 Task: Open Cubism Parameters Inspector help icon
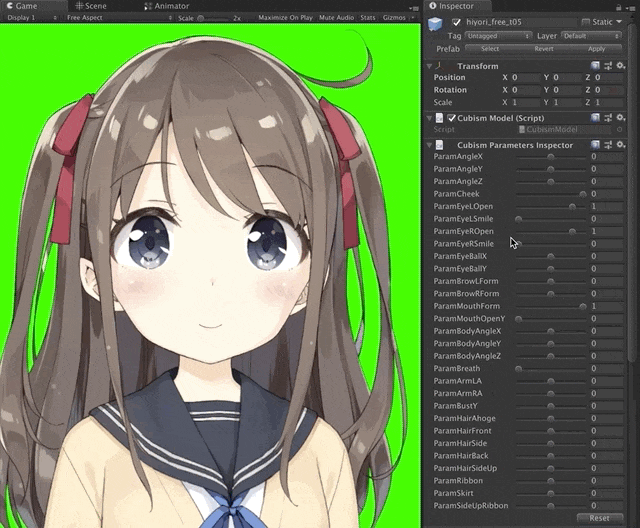(x=596, y=145)
